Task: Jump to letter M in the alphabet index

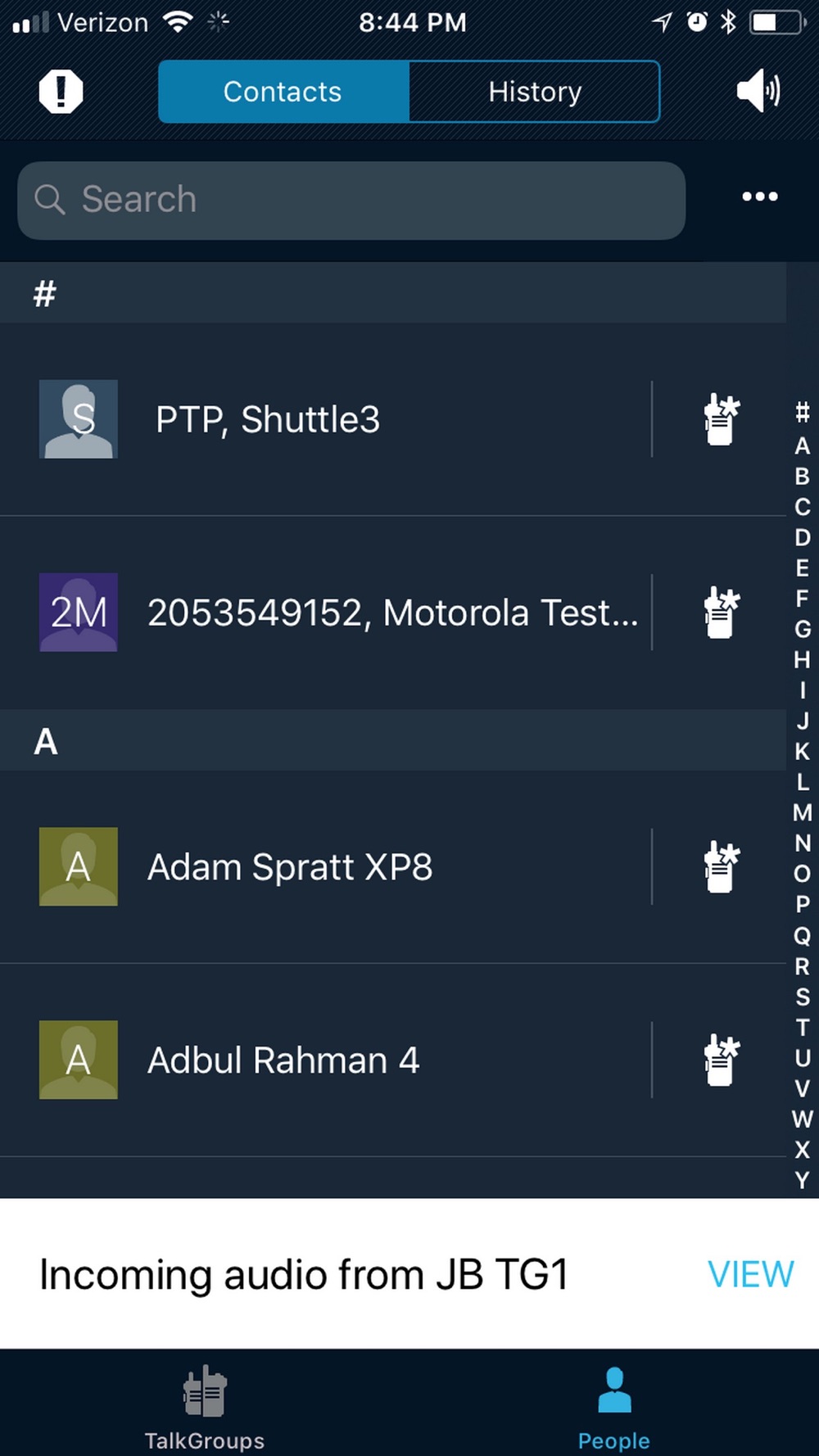Action: click(x=803, y=812)
